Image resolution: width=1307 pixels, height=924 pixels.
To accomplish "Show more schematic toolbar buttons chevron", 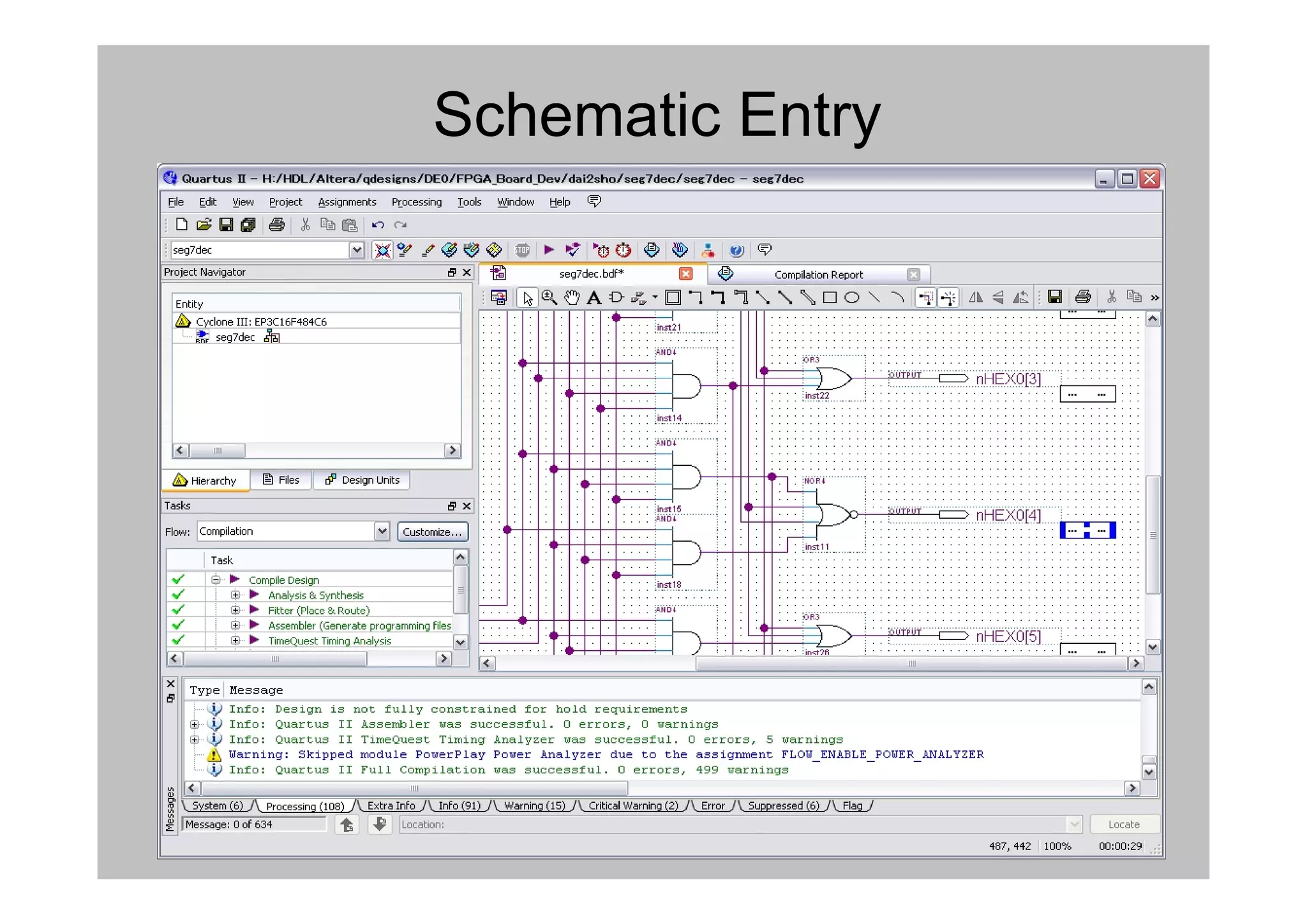I will click(x=1154, y=297).
